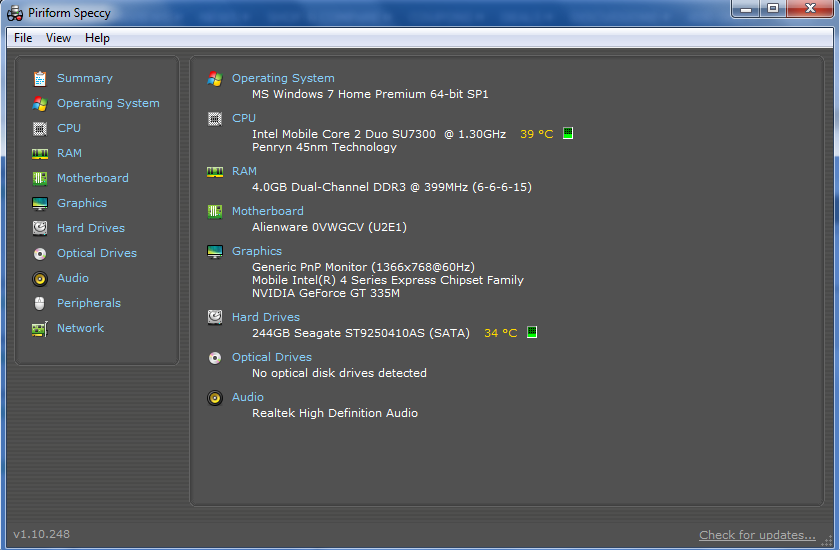Click Graphics heading link in summary
Screen dimensions: 840x550
[x=257, y=251]
